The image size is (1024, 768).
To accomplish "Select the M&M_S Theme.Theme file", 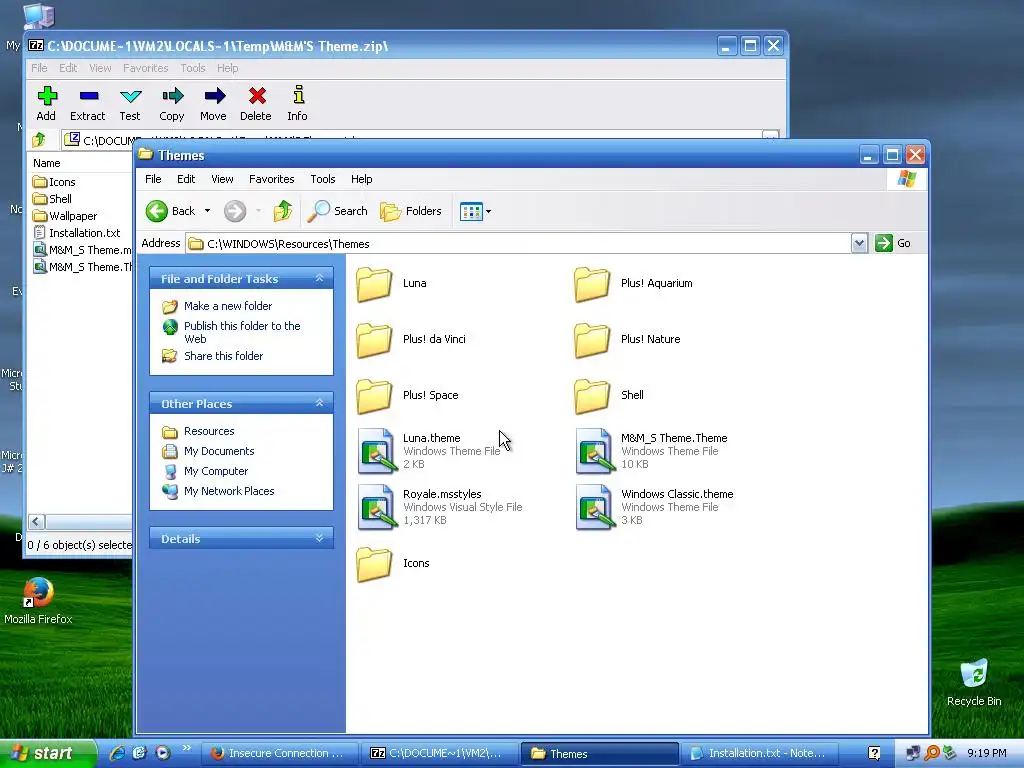I will (x=652, y=451).
